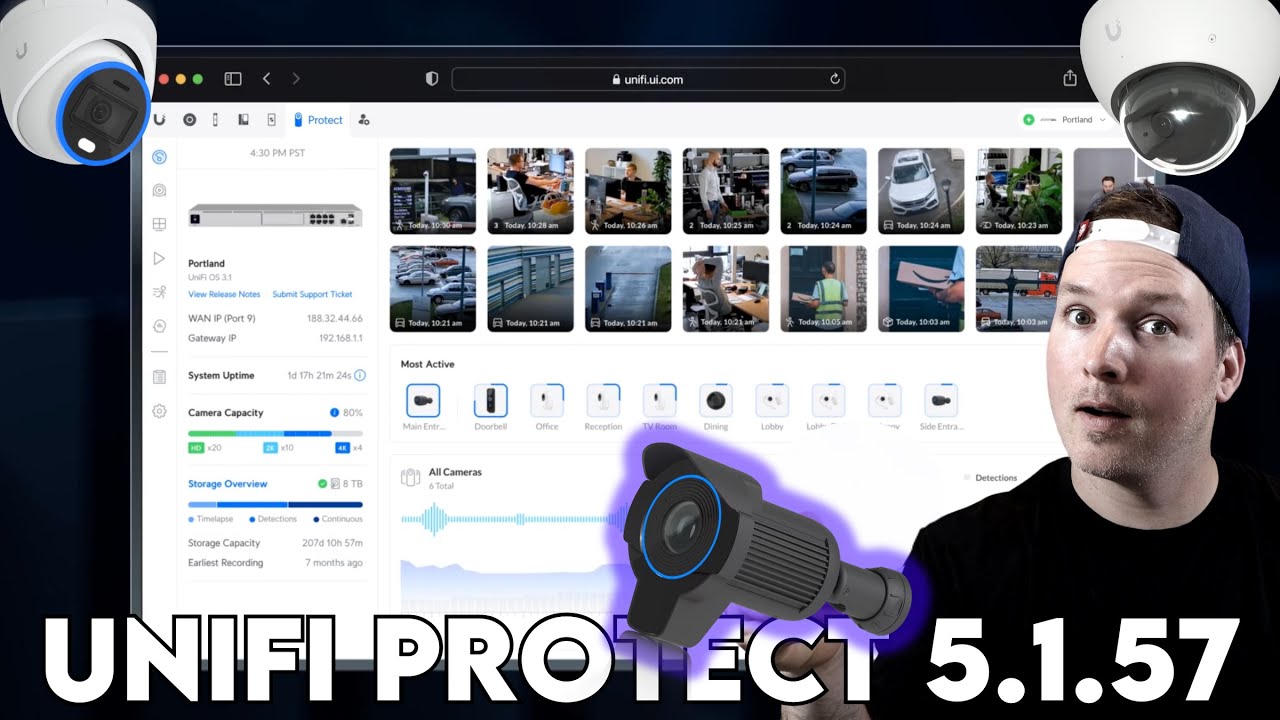Open the Devices camera sidebar icon

click(159, 190)
